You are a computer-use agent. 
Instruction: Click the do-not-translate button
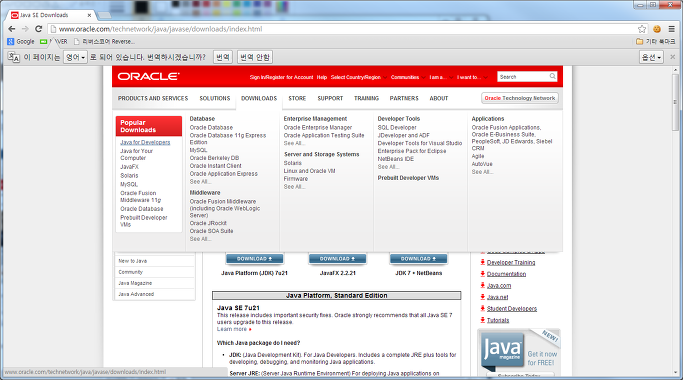255,57
